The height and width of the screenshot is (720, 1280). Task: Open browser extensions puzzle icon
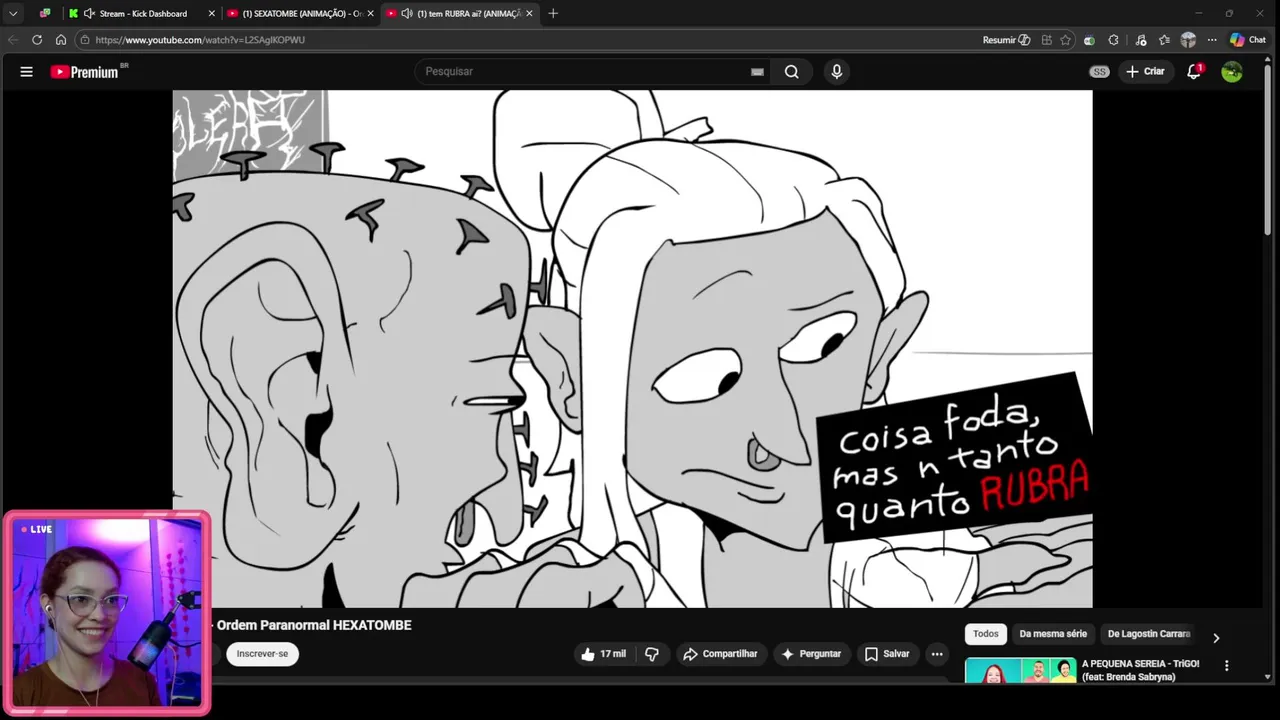(1114, 40)
